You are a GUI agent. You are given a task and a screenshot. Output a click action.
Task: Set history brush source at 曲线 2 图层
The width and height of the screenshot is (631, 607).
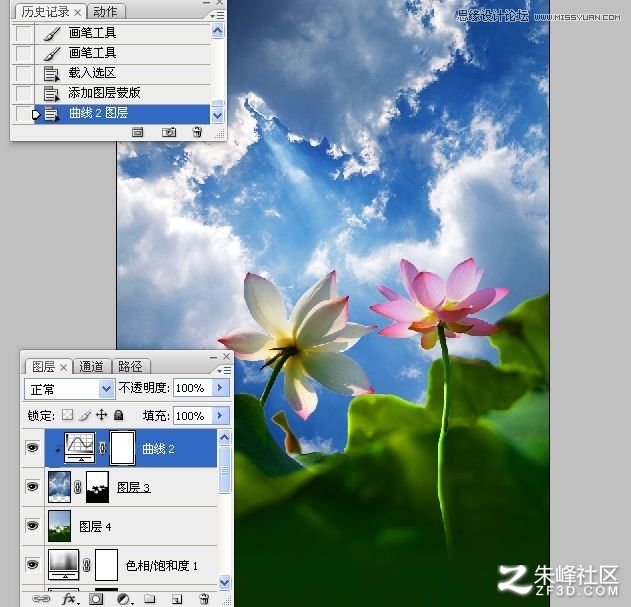(x=23, y=114)
